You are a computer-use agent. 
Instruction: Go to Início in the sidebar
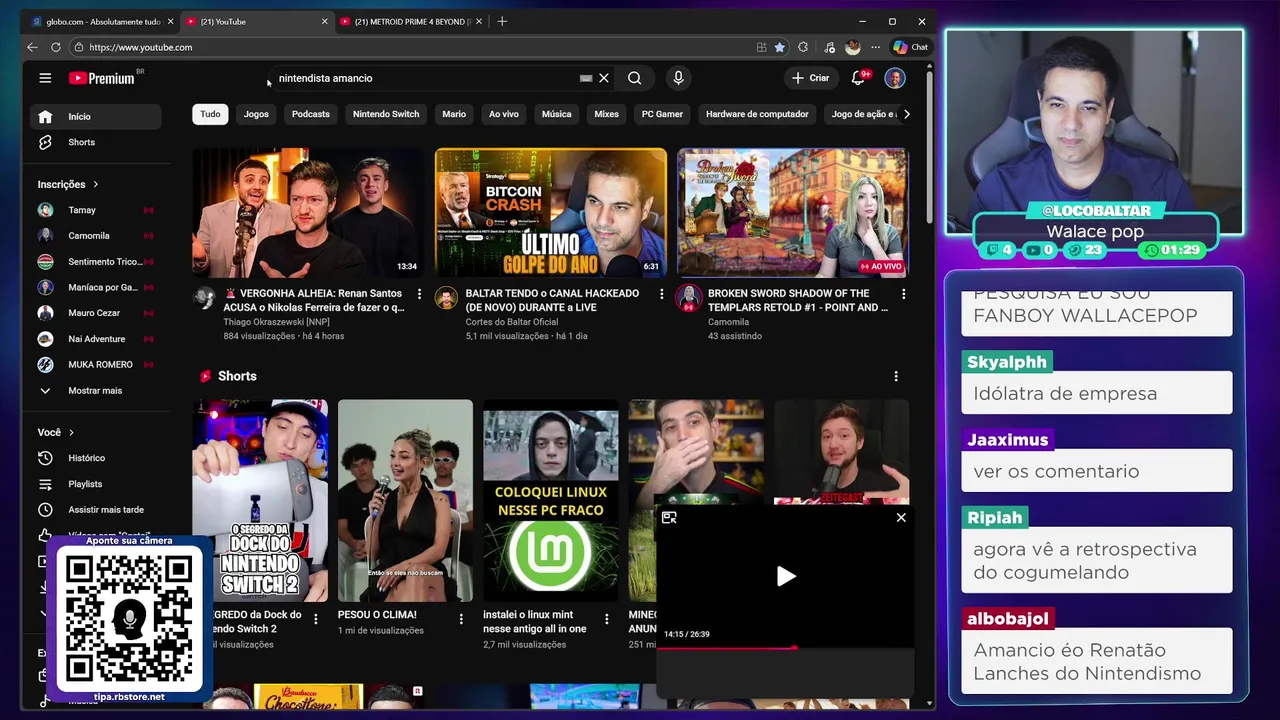coord(96,117)
